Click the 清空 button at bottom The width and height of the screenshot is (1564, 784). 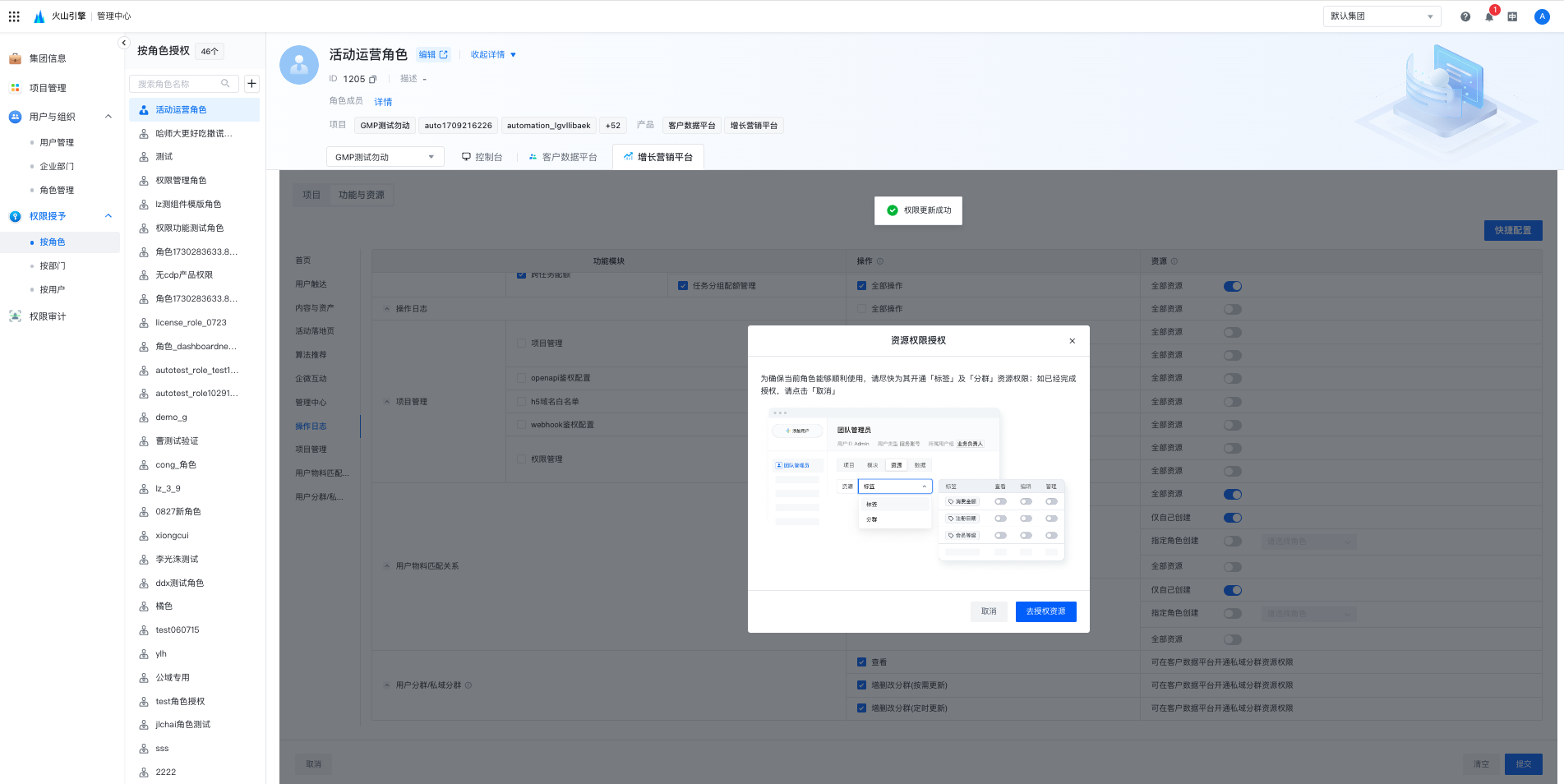[x=1481, y=764]
